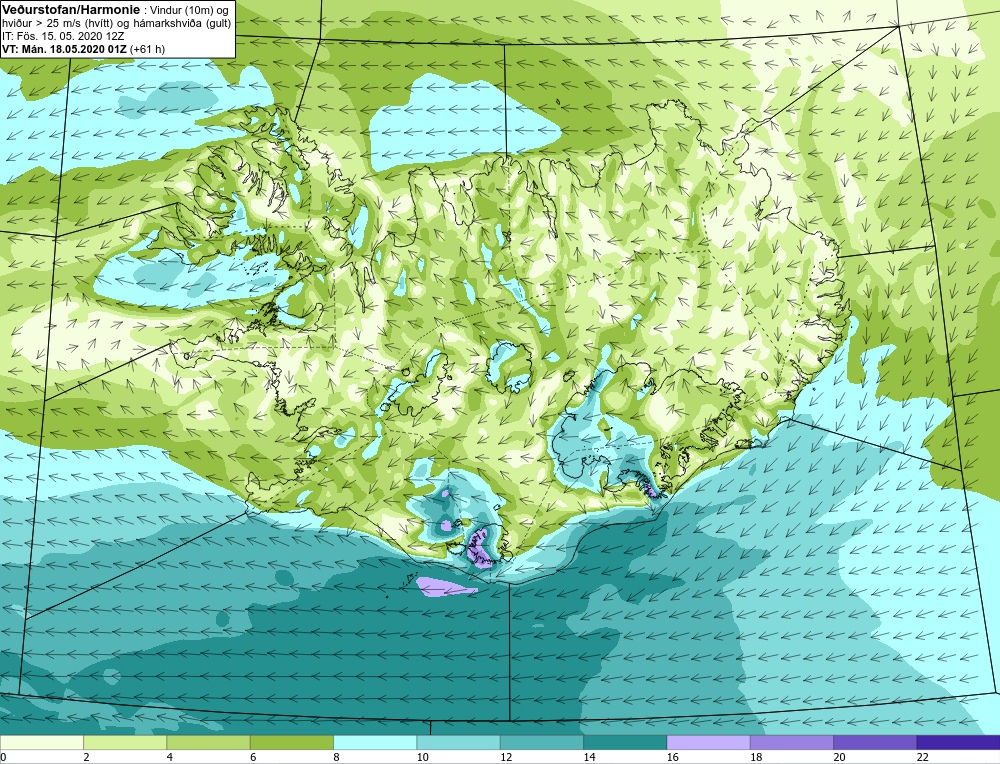
Task: Click the 'IT: Fös. 15. 05. 2020 12Z' text
Action: (x=63, y=36)
